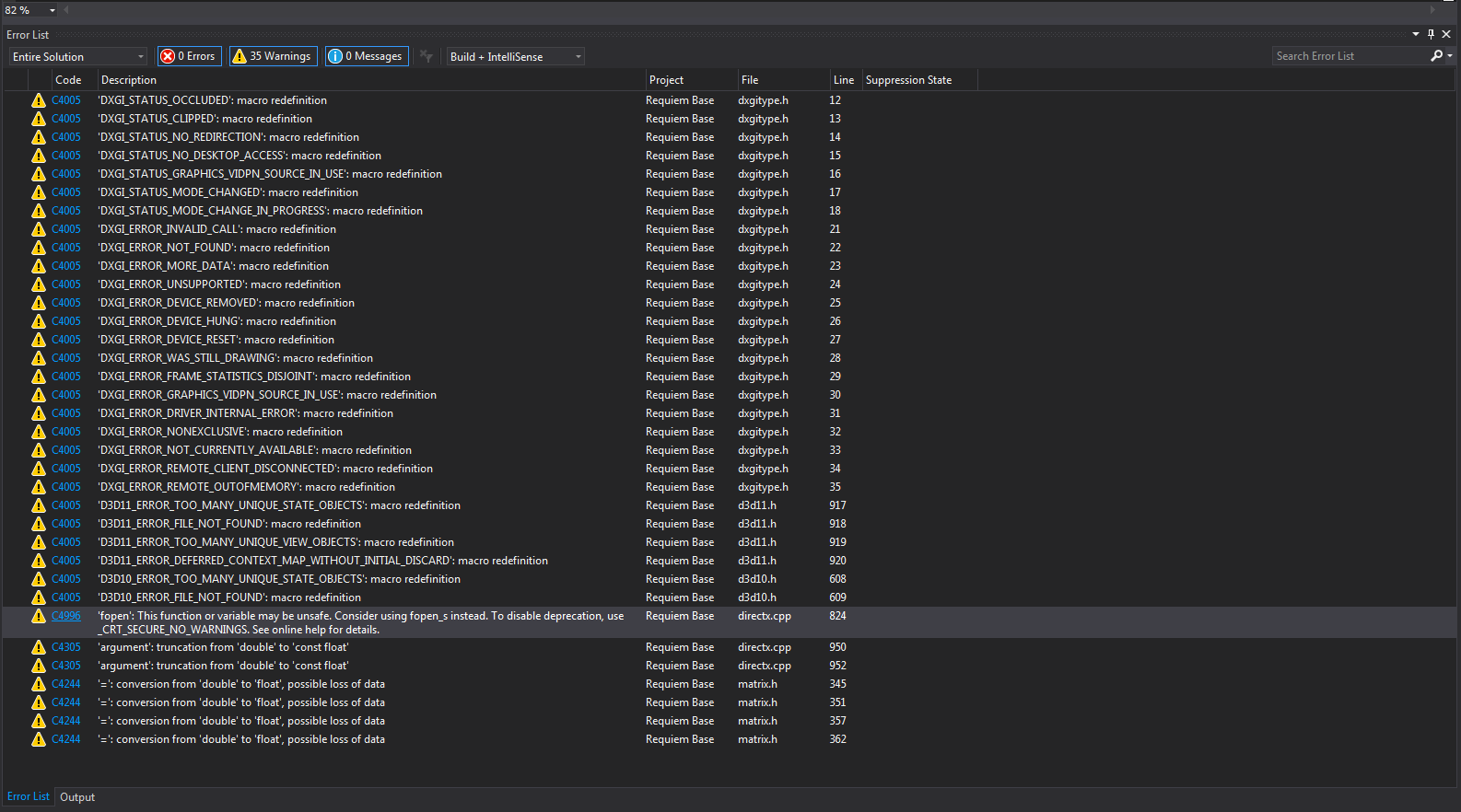Open C4005 link for DXGI_STATUS_CLIPPED

[66, 119]
